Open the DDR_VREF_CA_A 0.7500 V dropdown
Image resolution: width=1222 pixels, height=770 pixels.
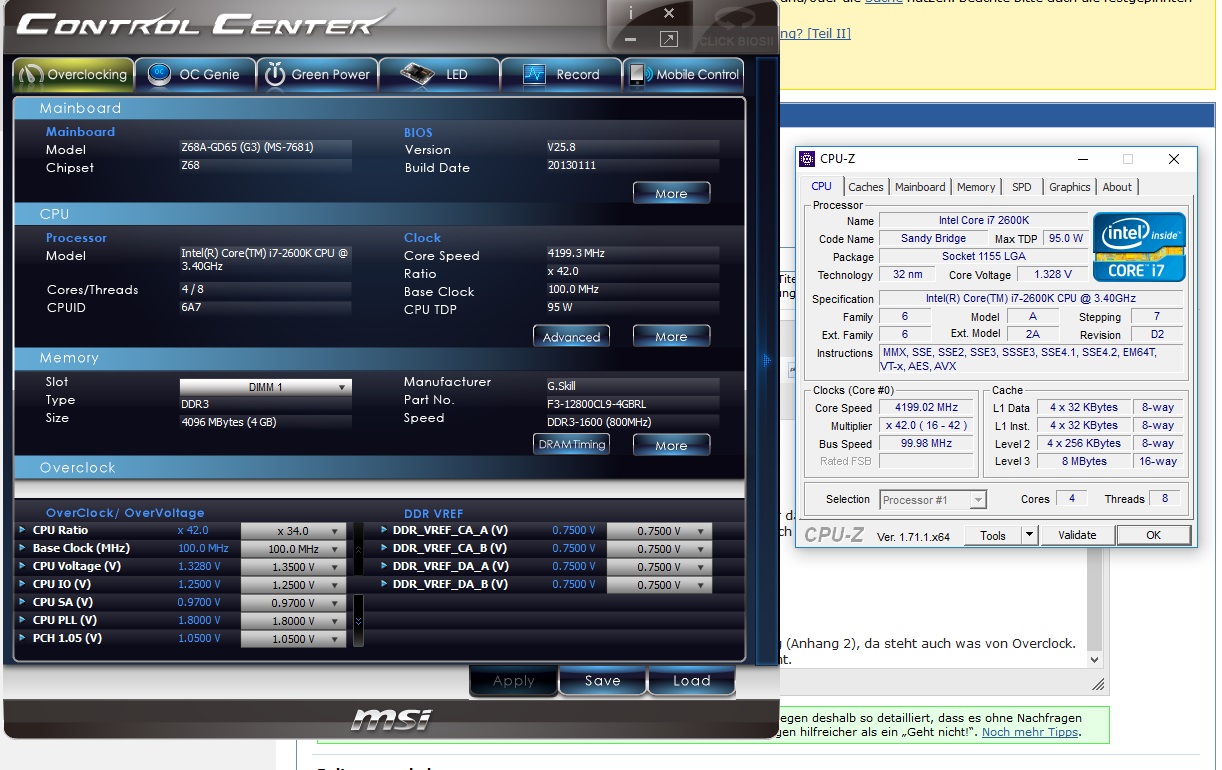659,531
